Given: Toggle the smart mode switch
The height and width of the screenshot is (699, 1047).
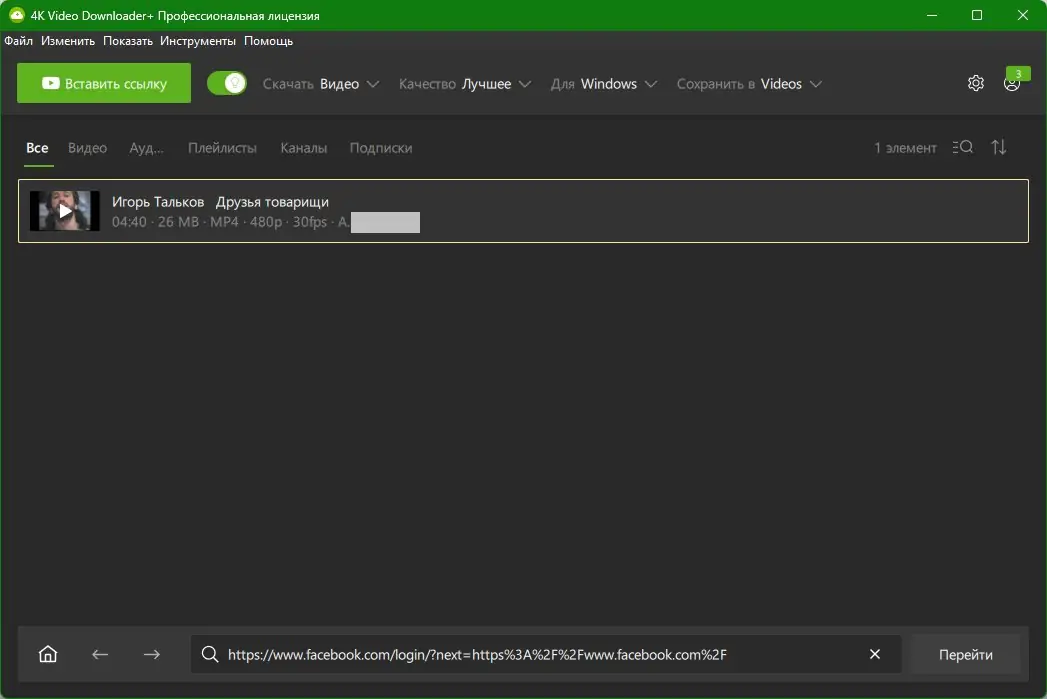Looking at the screenshot, I should [227, 83].
